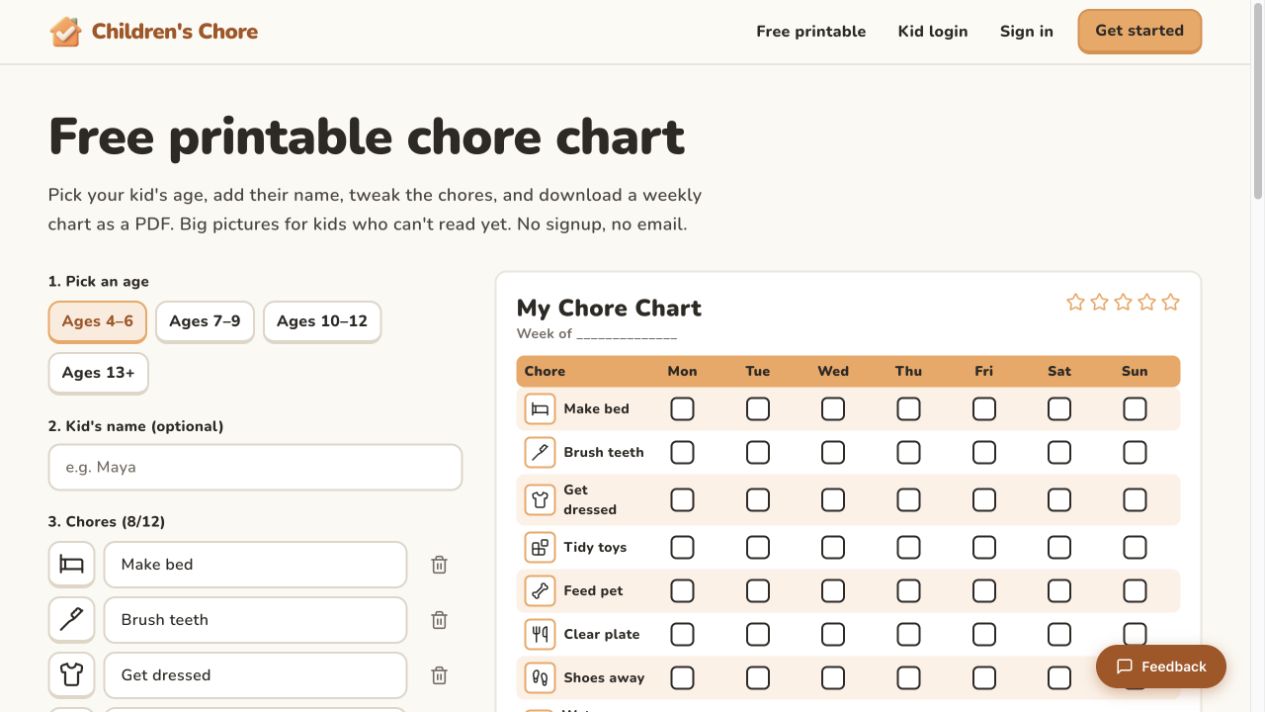Click the Week of blank line text
This screenshot has width=1265, height=712.
tap(597, 334)
